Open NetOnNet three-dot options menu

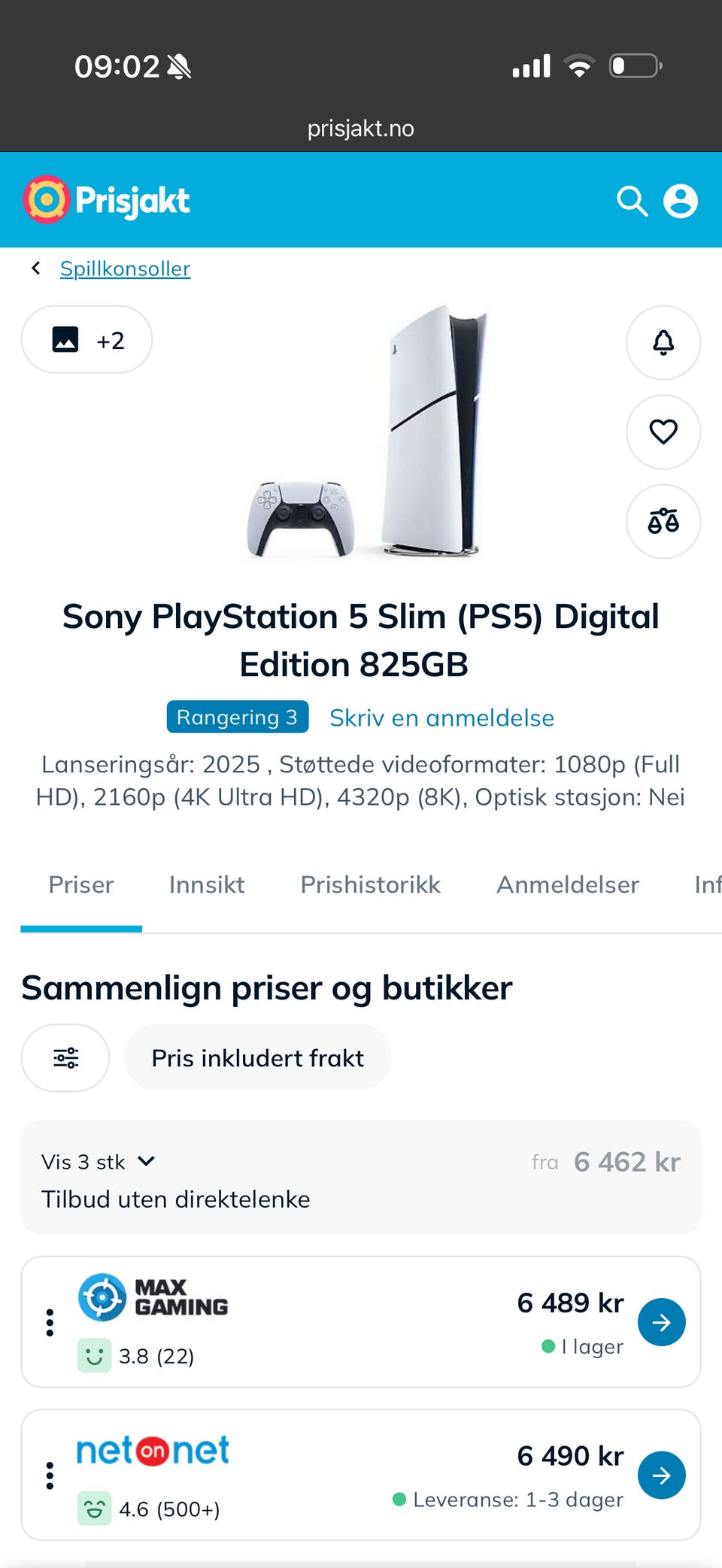pyautogui.click(x=50, y=1475)
